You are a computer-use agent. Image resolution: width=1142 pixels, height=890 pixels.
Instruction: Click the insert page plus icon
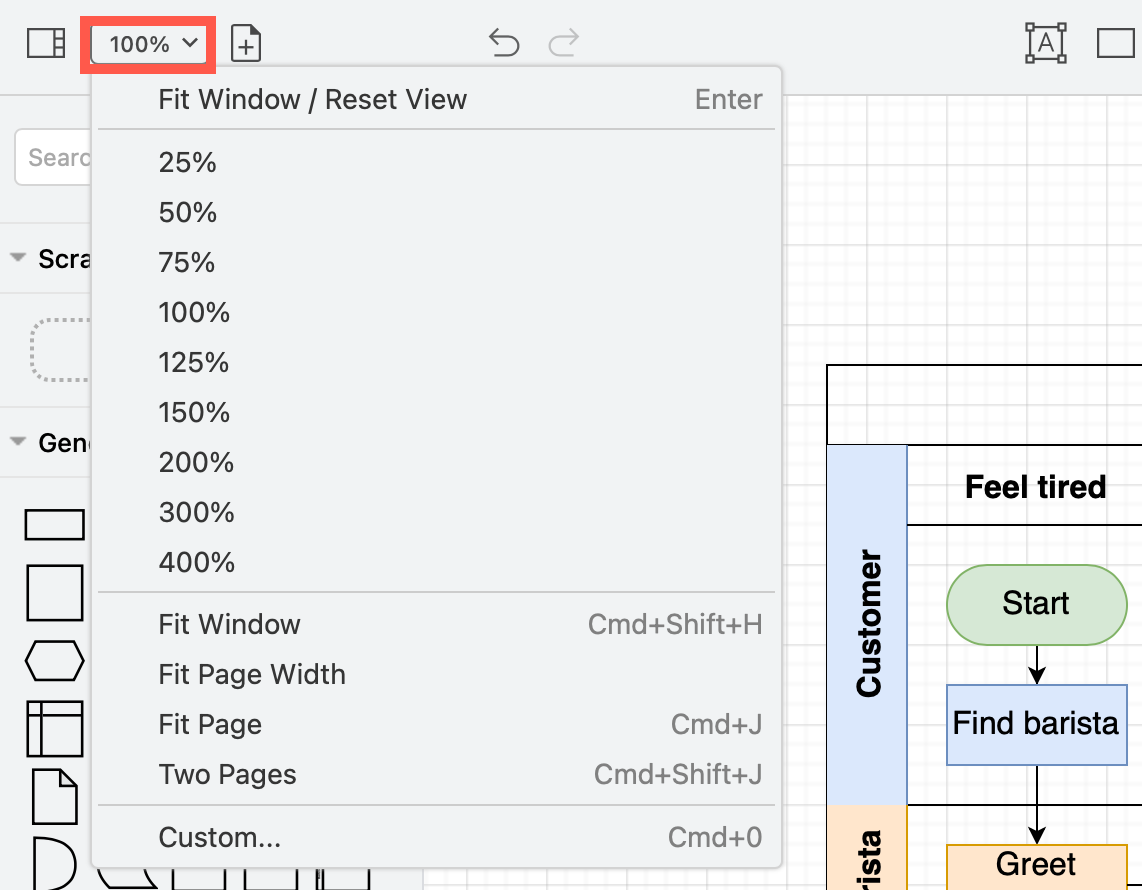(x=246, y=43)
